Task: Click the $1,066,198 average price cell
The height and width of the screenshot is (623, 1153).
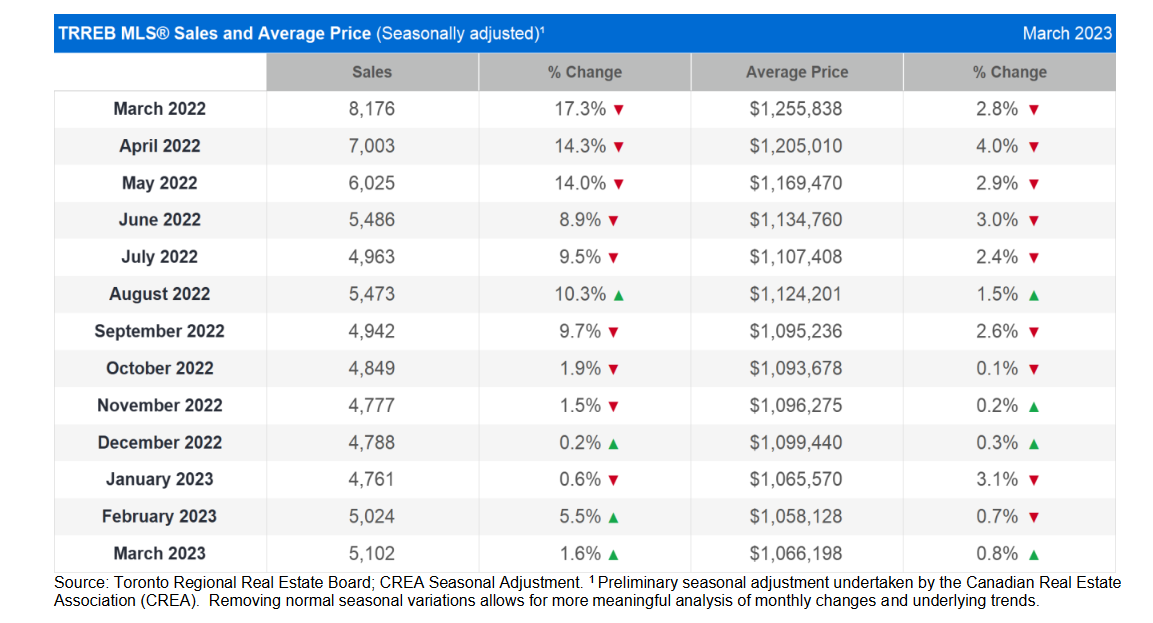Action: point(796,553)
